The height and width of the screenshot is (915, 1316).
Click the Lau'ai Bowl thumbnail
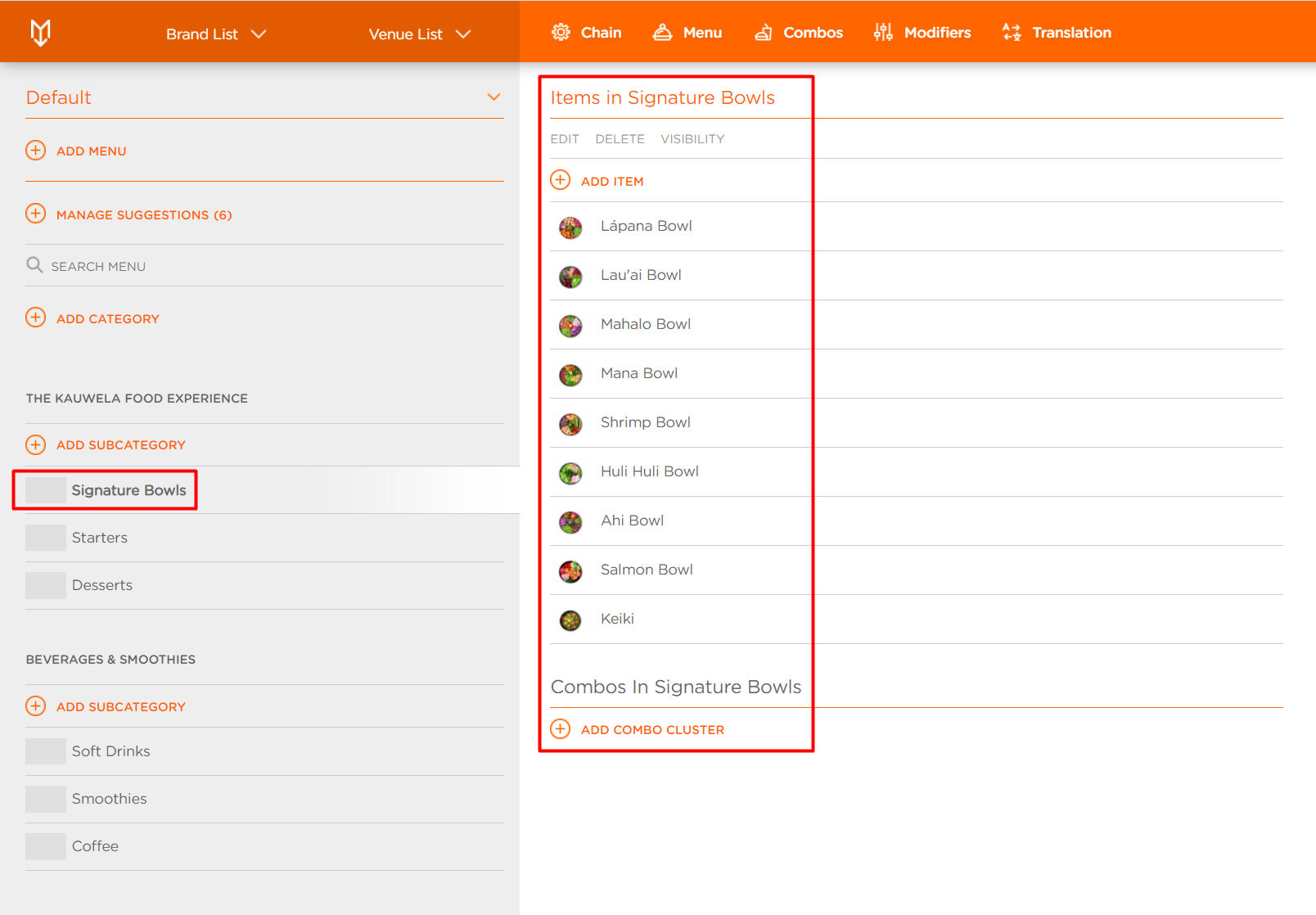[x=570, y=277]
